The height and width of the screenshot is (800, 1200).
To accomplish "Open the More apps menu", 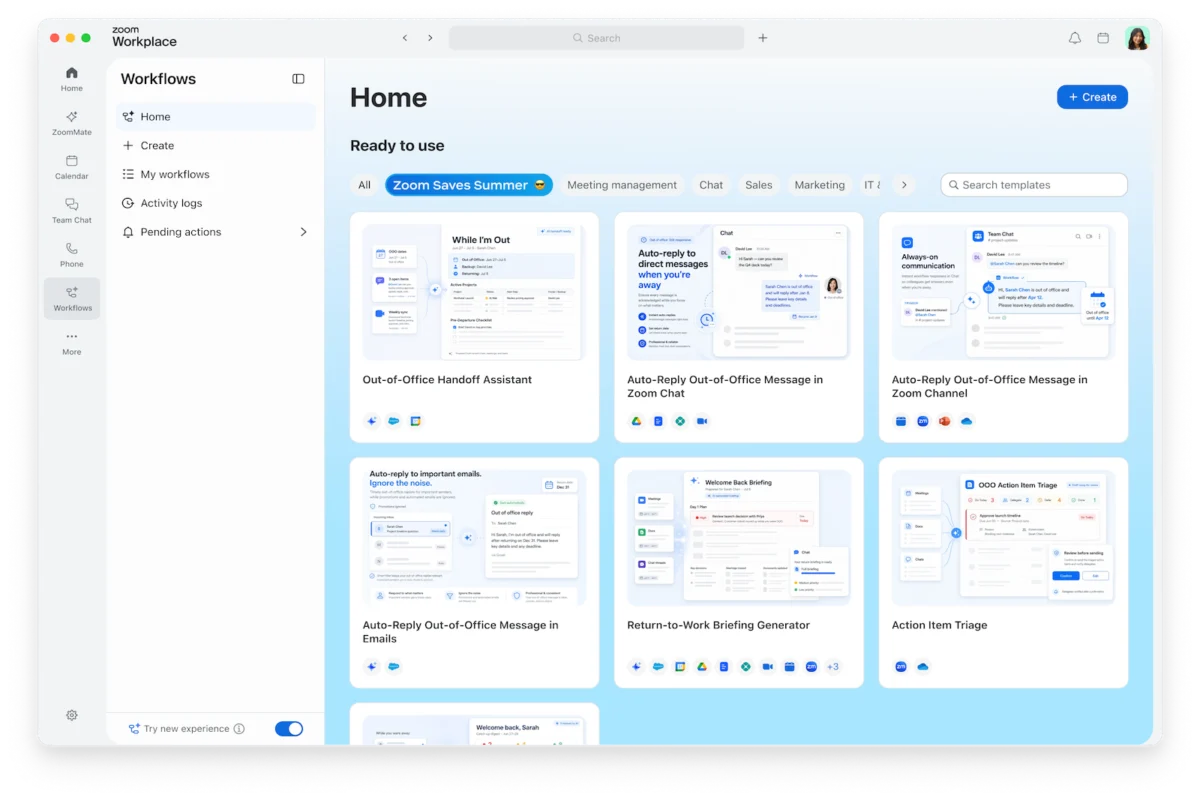I will [x=71, y=343].
